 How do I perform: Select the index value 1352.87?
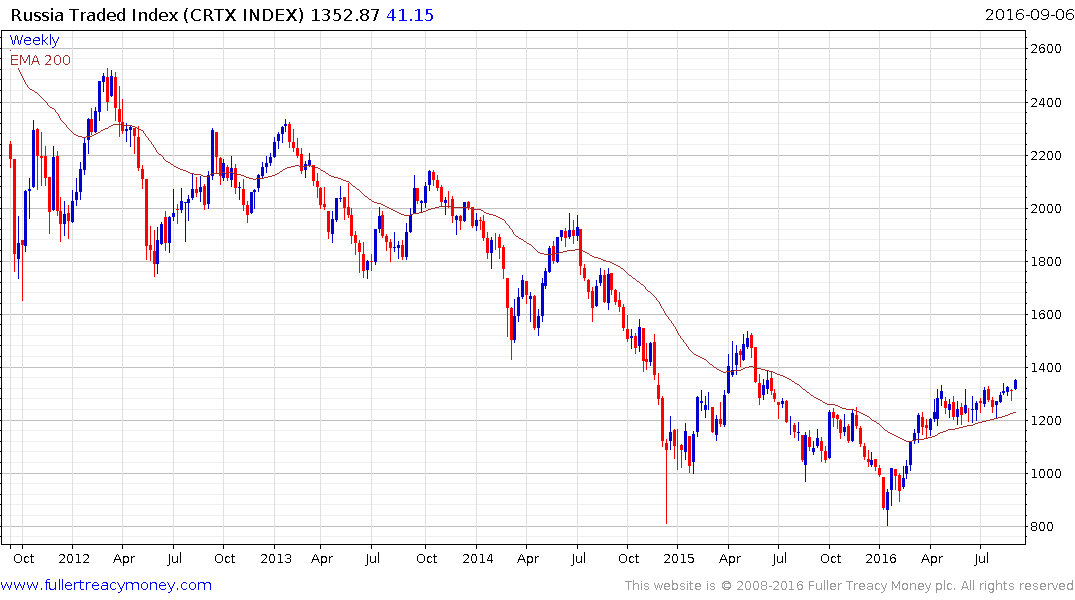coord(345,14)
